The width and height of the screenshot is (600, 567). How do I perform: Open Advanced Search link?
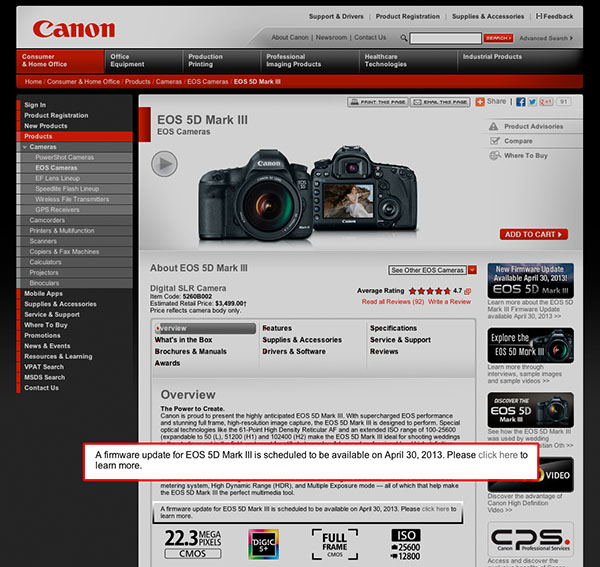coord(546,38)
